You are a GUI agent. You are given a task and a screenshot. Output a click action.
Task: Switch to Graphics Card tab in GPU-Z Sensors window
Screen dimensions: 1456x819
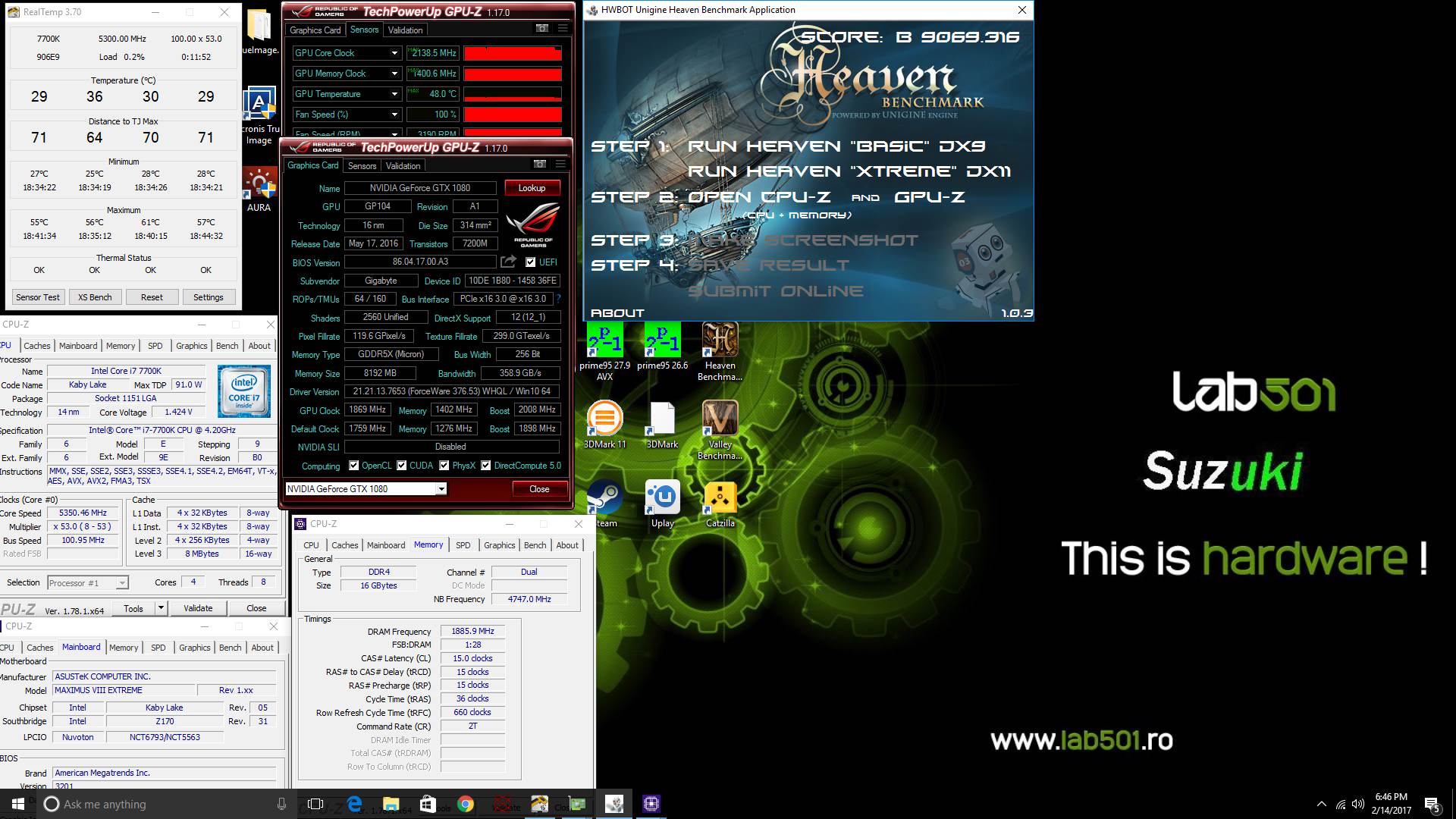point(315,30)
